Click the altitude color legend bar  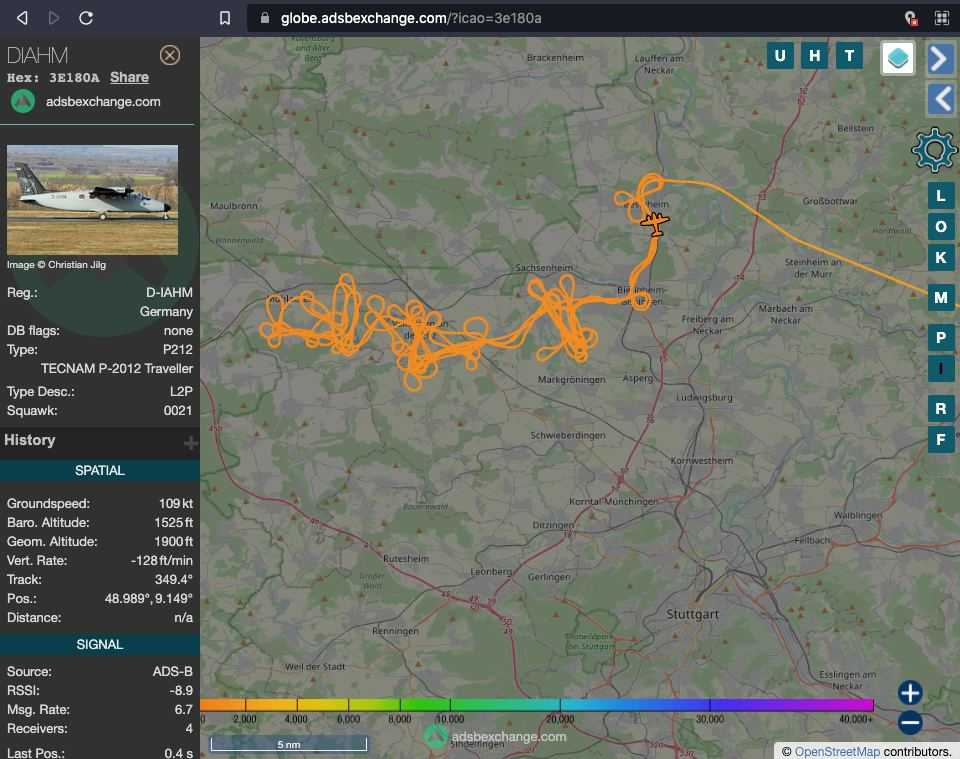[537, 705]
